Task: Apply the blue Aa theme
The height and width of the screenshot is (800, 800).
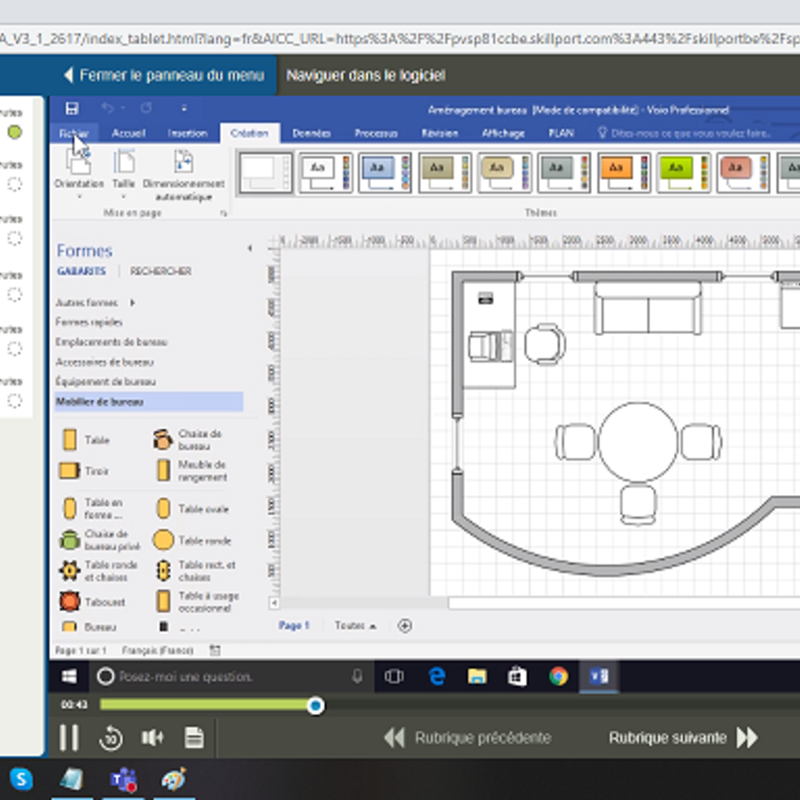Action: (x=385, y=173)
